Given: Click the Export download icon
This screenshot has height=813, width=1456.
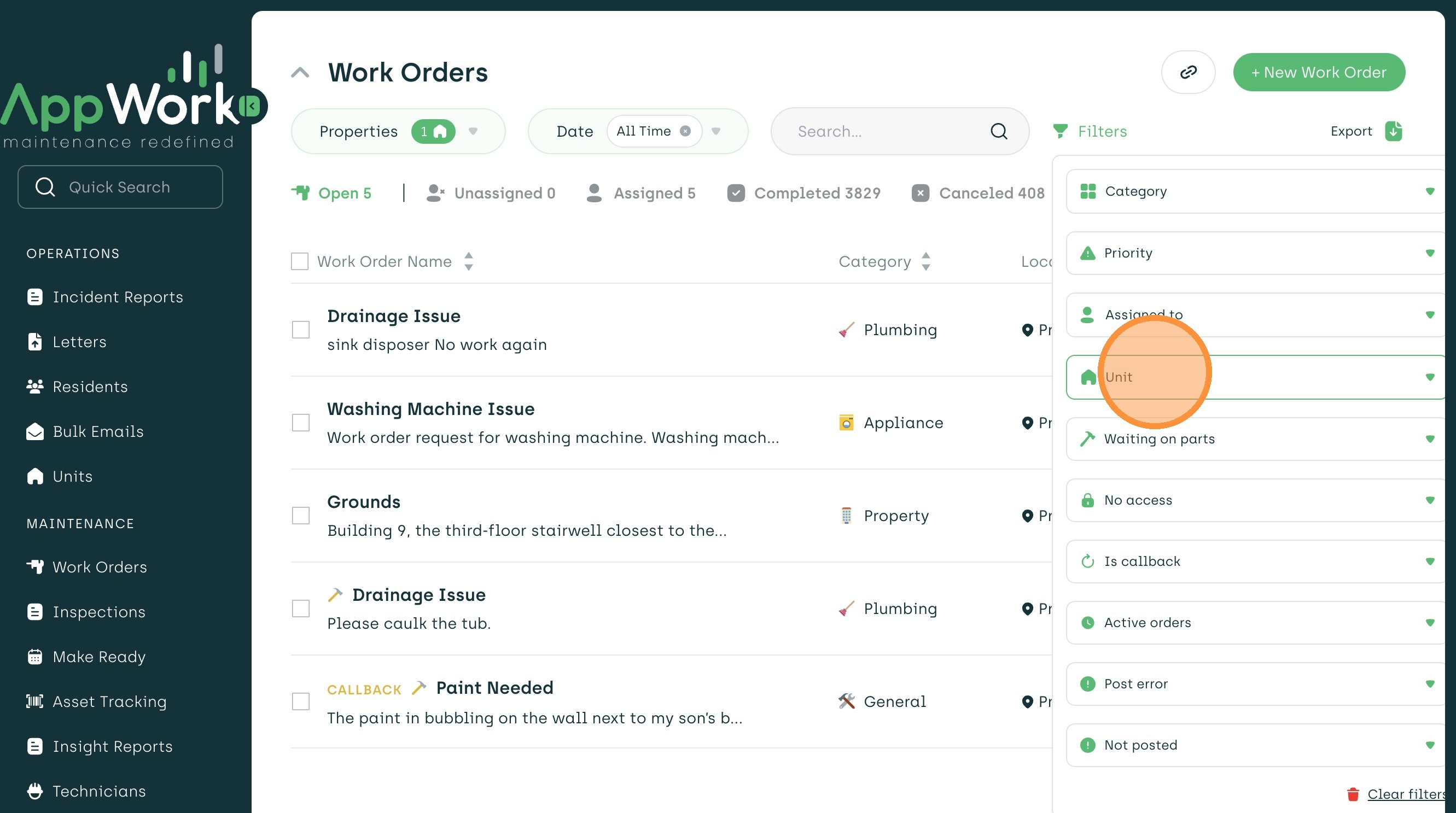Looking at the screenshot, I should point(1393,131).
